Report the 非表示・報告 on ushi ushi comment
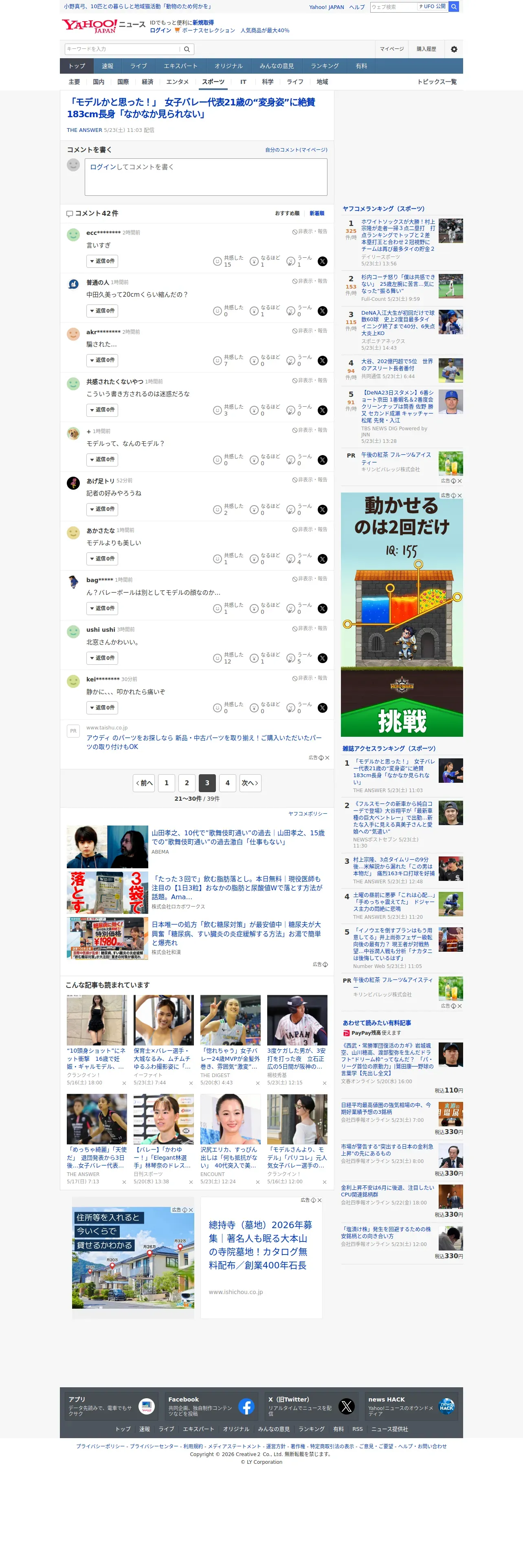 coord(310,629)
